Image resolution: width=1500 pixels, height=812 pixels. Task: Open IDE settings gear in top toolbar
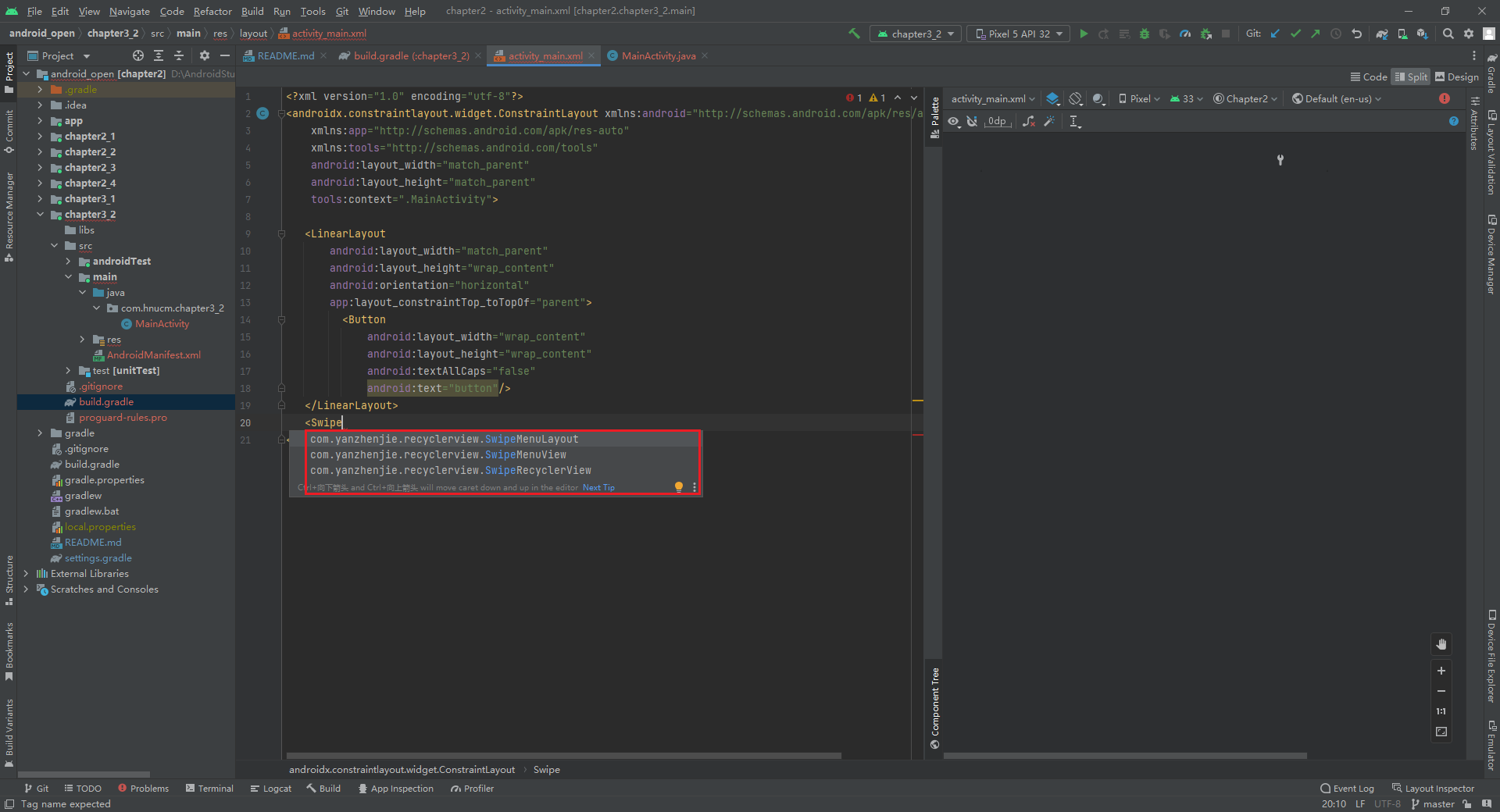1469,34
